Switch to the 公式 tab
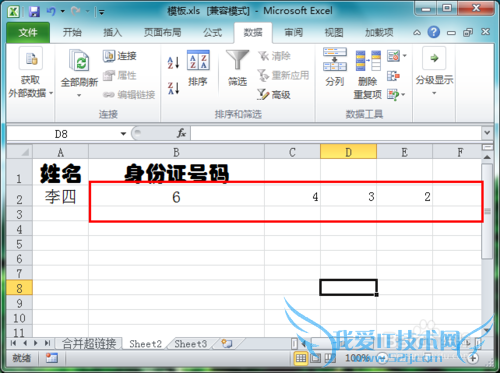The width and height of the screenshot is (500, 373). point(213,32)
